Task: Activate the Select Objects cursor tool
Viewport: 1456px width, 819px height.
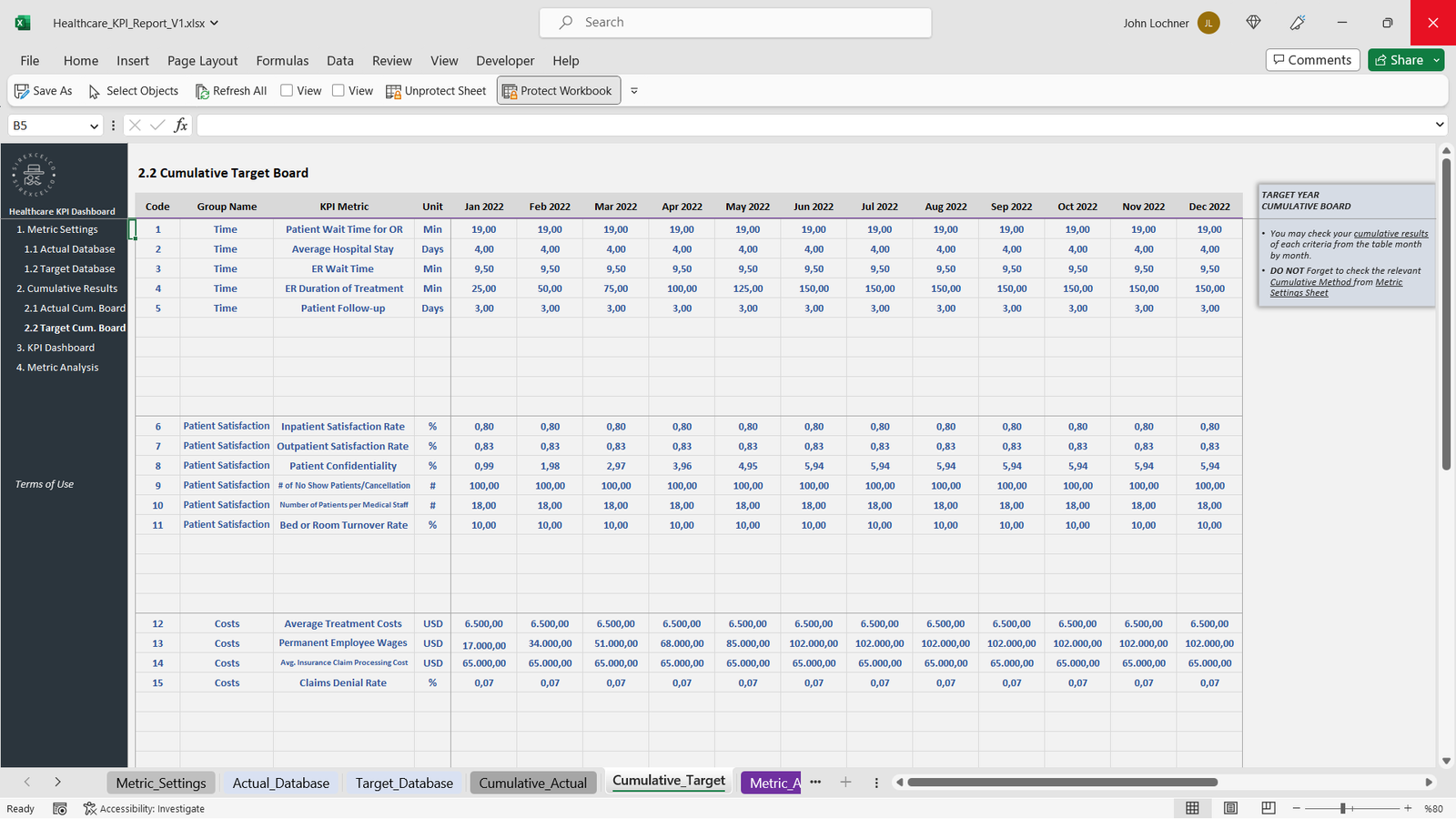Action: [95, 91]
